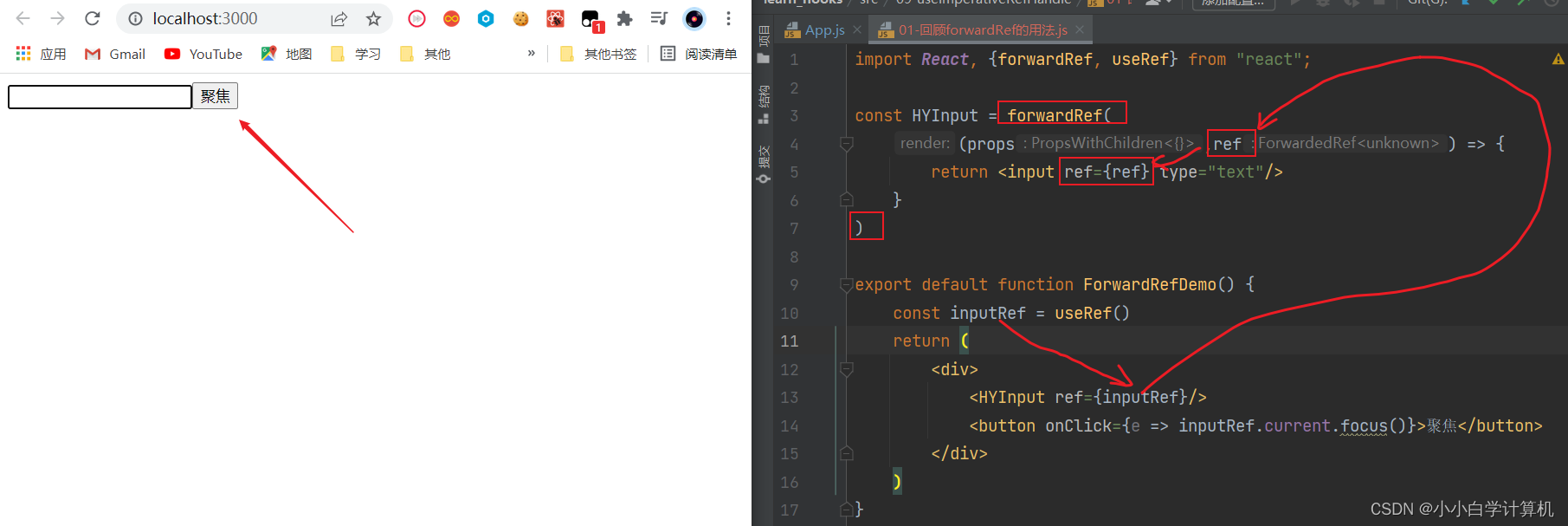Expand the 其他 bookmark folder
The image size is (1568, 526).
(x=424, y=54)
